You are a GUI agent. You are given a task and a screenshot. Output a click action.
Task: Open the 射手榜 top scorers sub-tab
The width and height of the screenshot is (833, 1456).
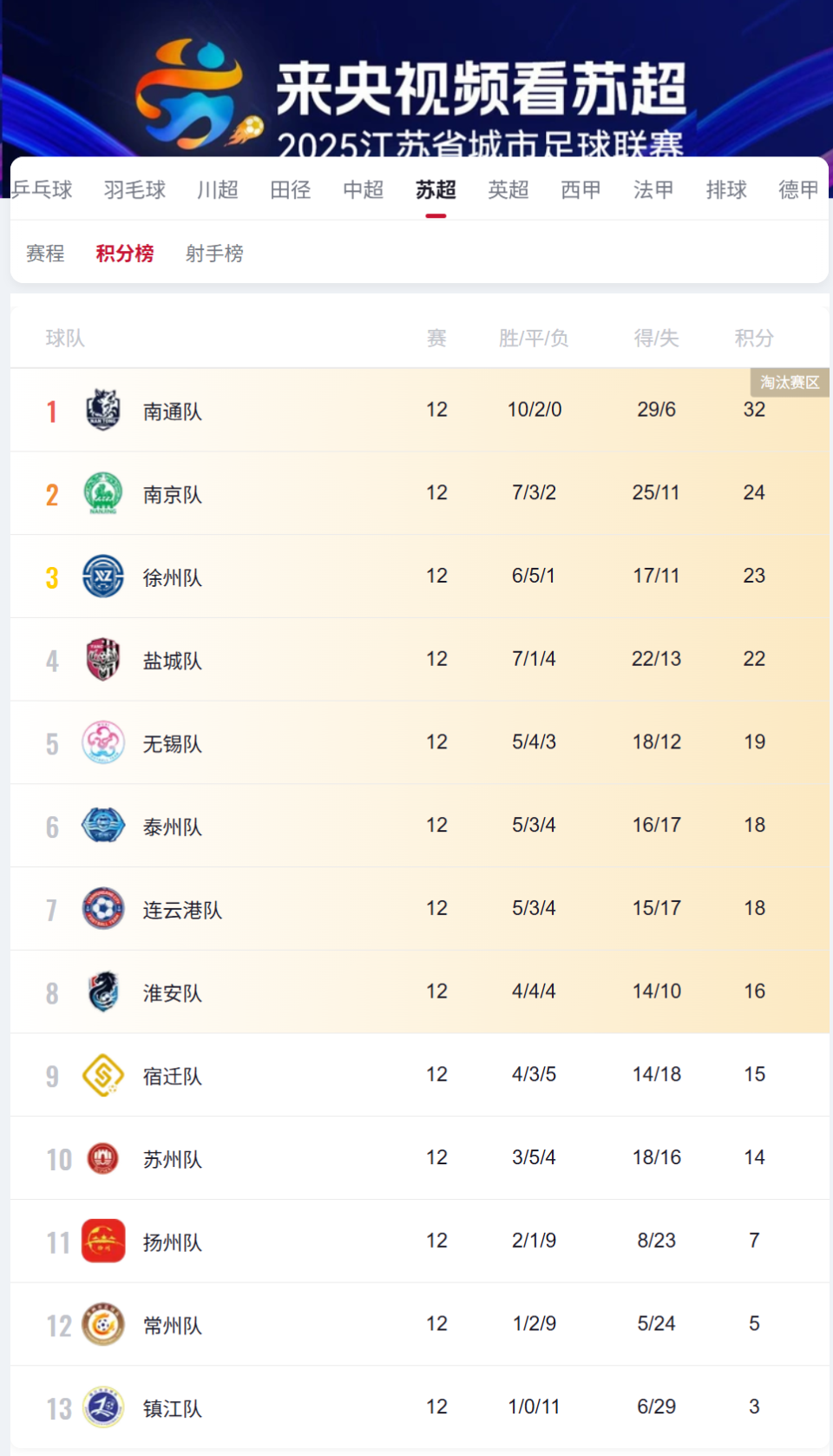(x=214, y=254)
